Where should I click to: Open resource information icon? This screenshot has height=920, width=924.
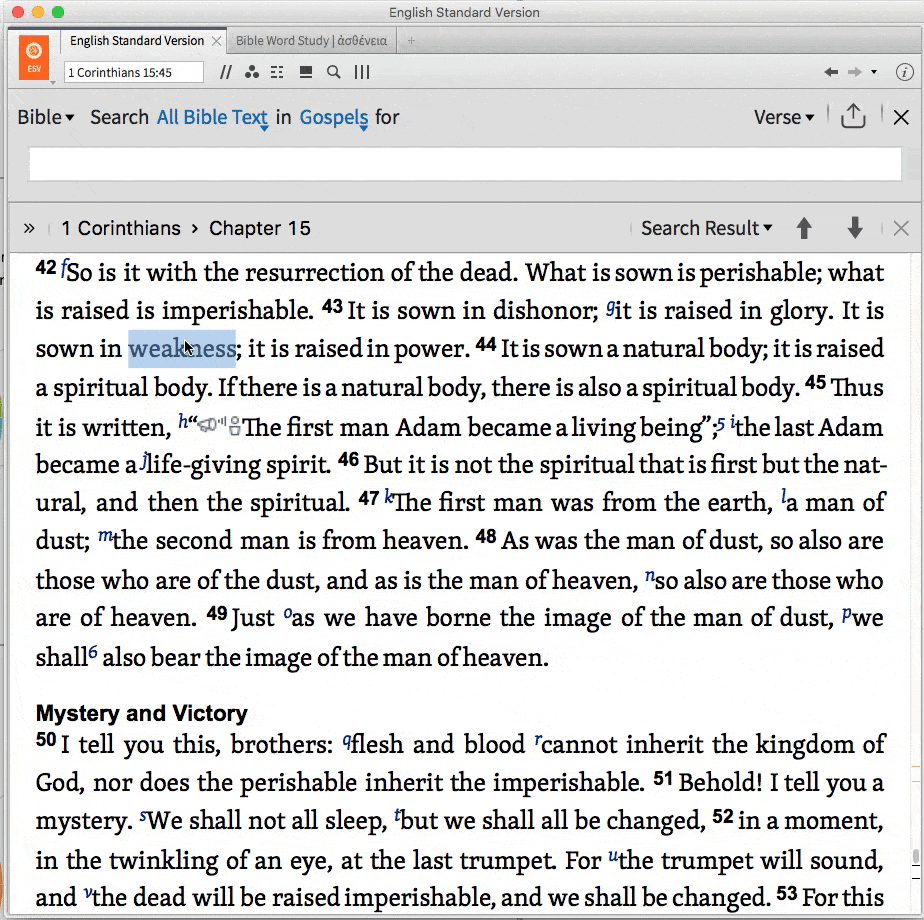905,72
